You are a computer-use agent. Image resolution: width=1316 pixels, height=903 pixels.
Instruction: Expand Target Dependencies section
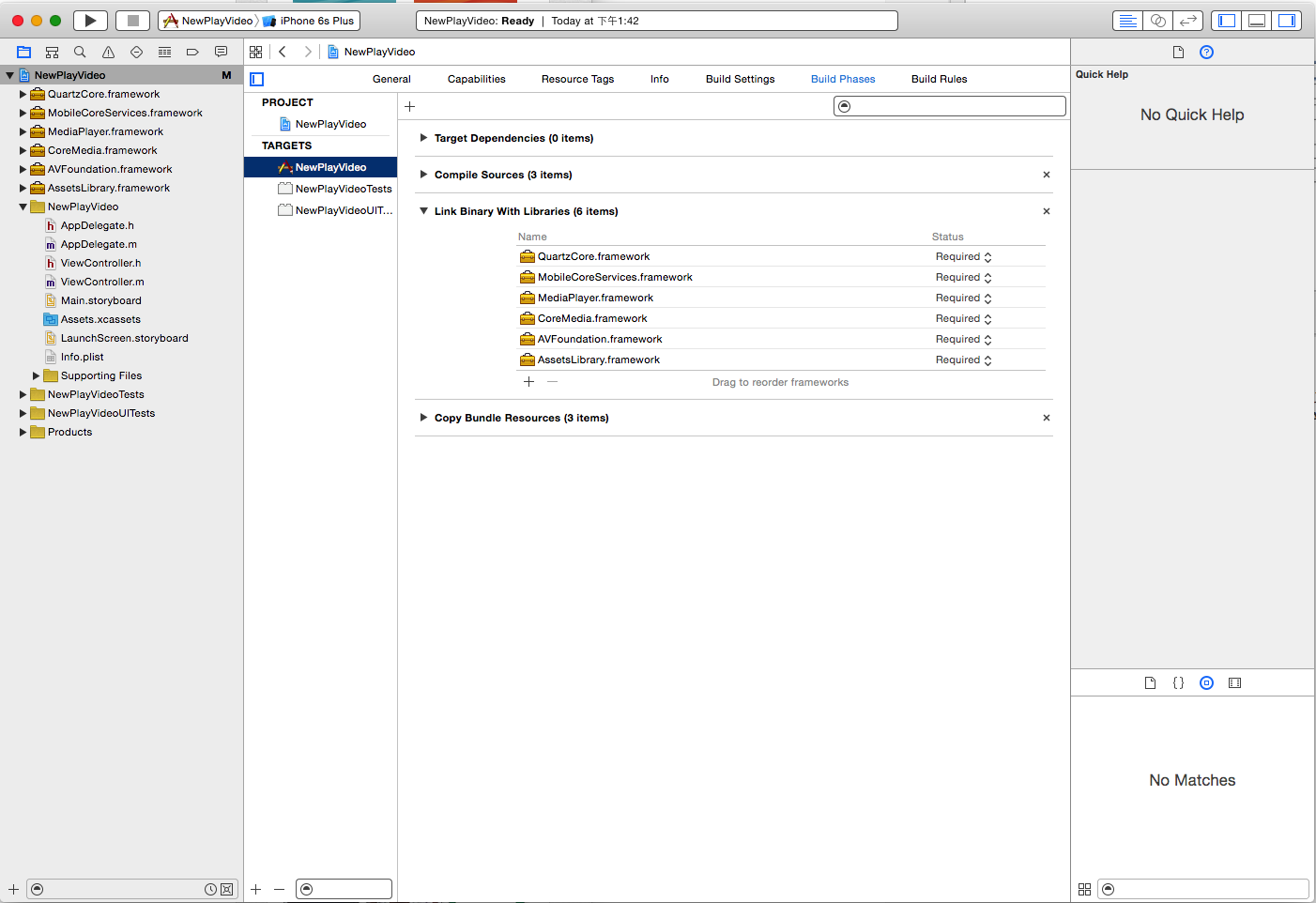(424, 138)
